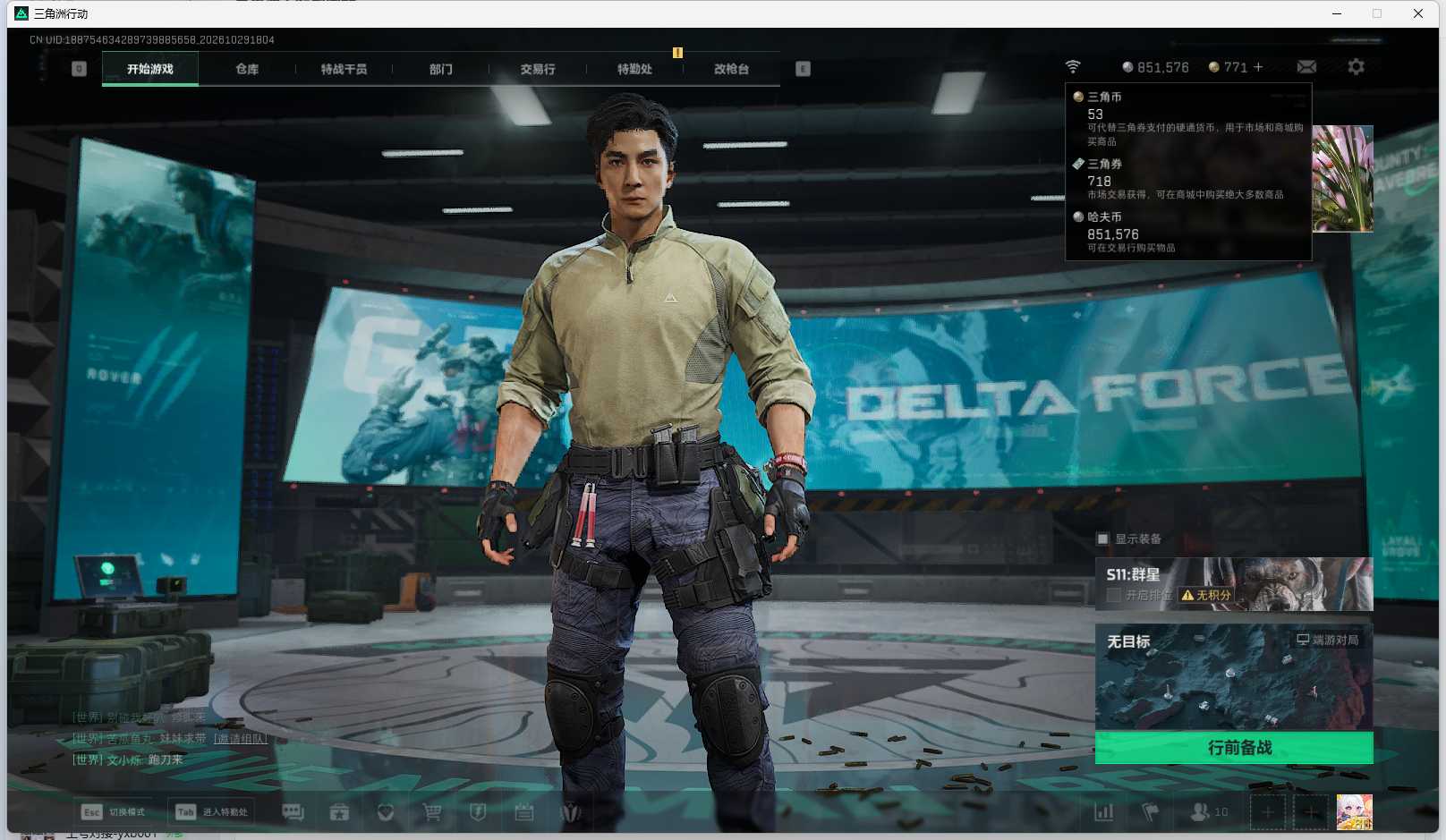This screenshot has height=840, width=1446.
Task: Select the 无目标 map card
Action: pos(1234,677)
